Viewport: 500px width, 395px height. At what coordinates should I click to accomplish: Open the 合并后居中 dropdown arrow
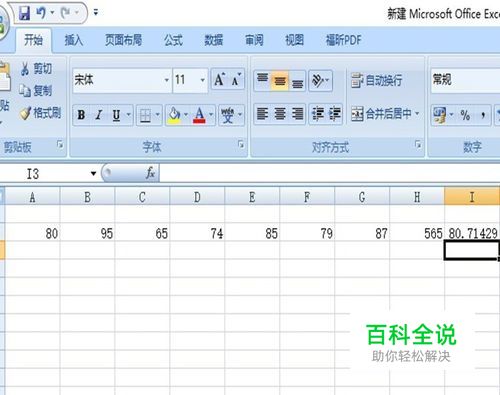click(x=417, y=114)
